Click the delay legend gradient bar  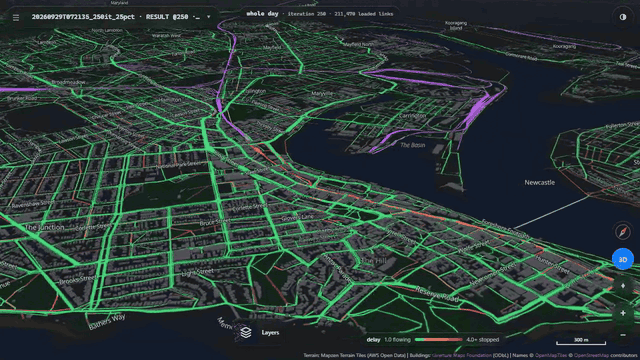[x=438, y=340]
